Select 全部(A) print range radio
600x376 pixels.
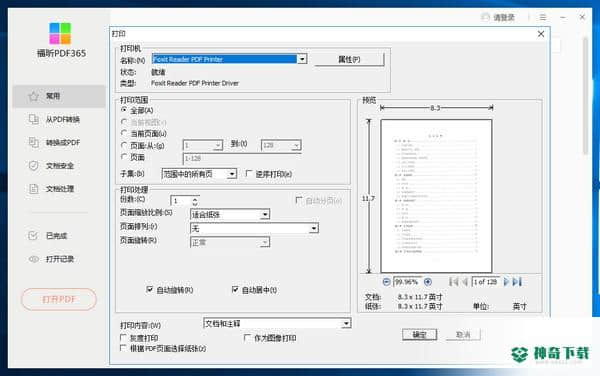(x=124, y=110)
